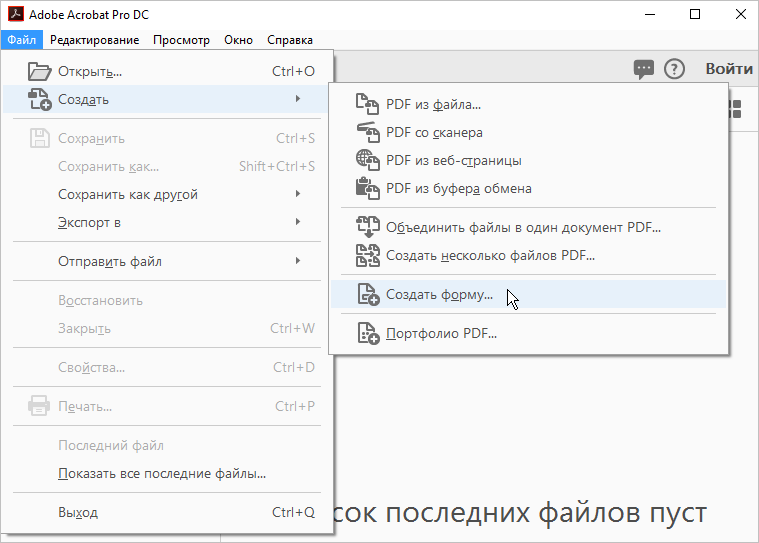Choose the PDF from web page globe icon
Image resolution: width=759 pixels, height=543 pixels.
[367, 160]
